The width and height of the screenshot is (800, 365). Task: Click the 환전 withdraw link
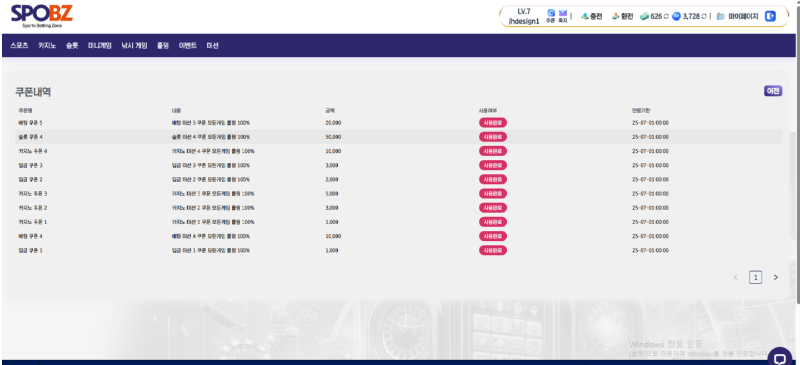pos(622,16)
